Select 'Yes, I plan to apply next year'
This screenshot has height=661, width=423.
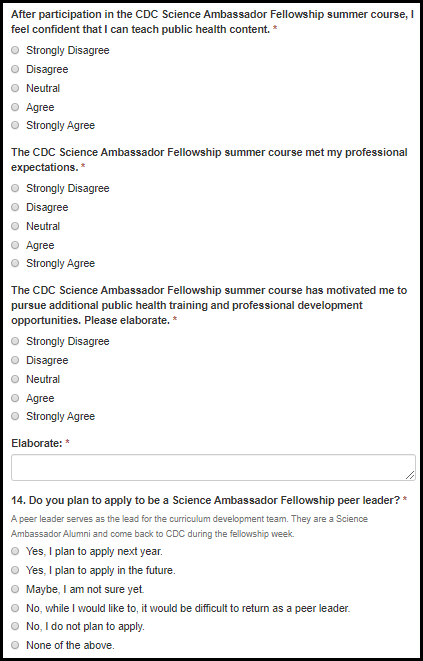pos(15,551)
